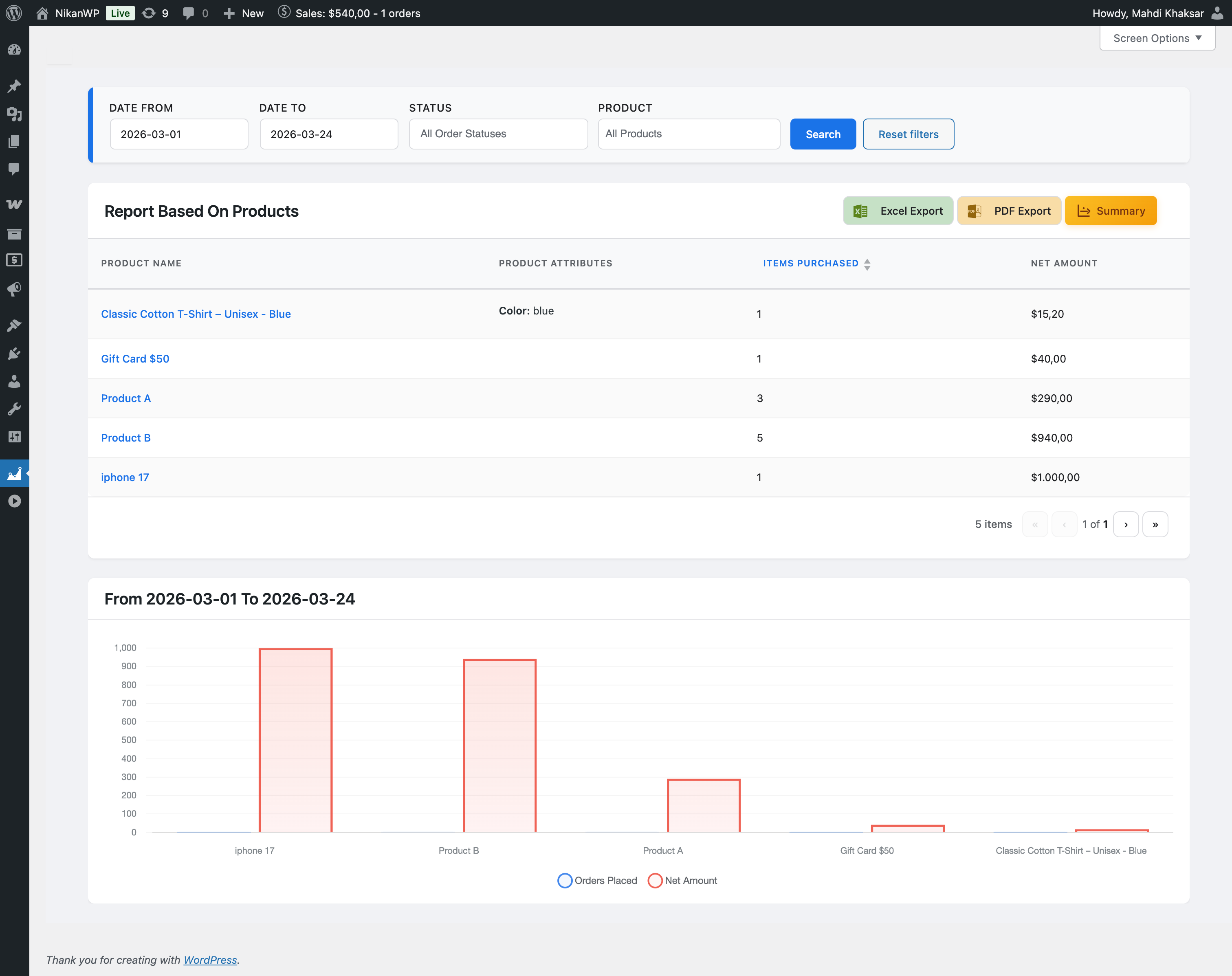Expand Screen Options panel

(1157, 38)
